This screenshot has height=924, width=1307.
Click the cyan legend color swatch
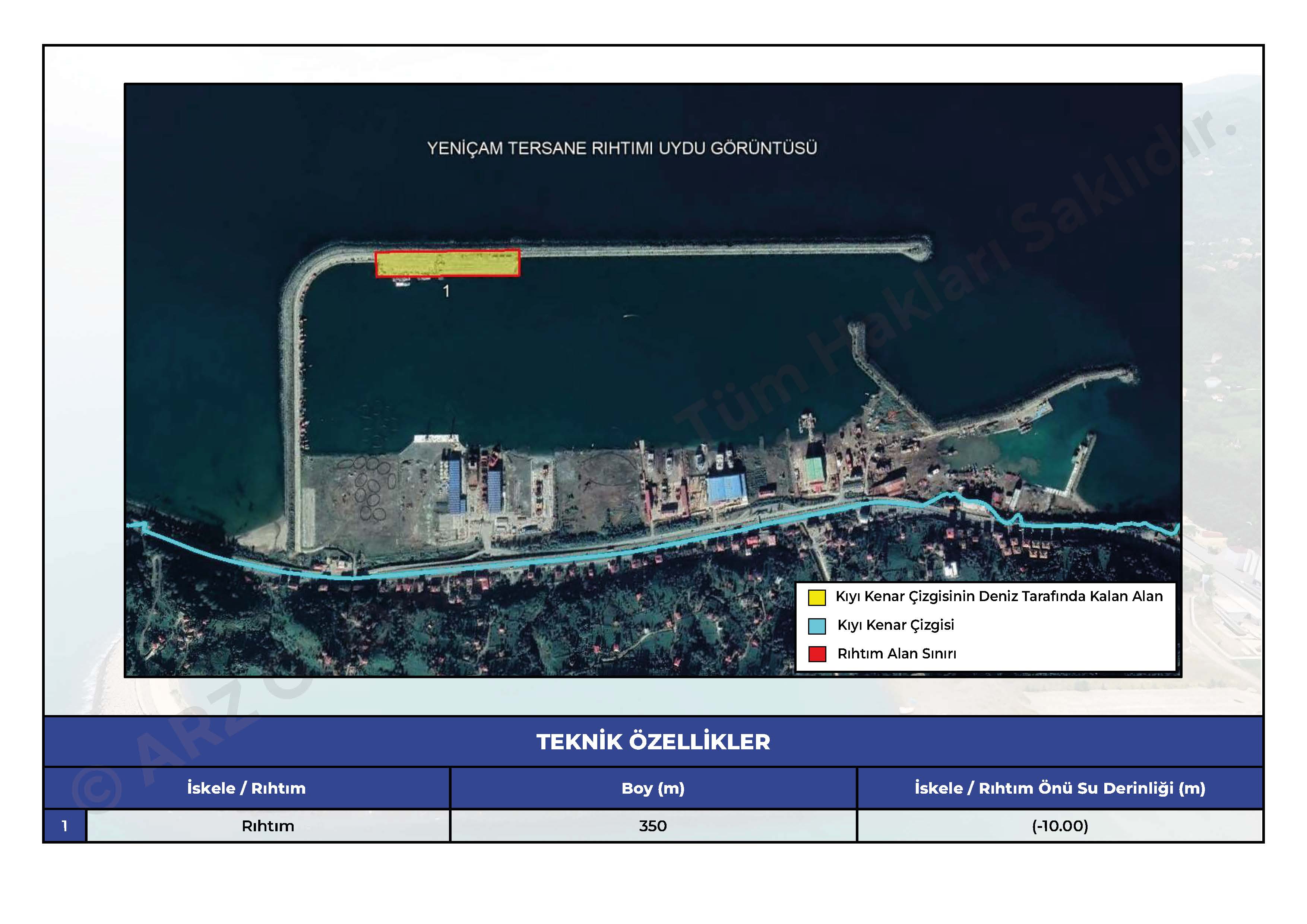pyautogui.click(x=817, y=626)
